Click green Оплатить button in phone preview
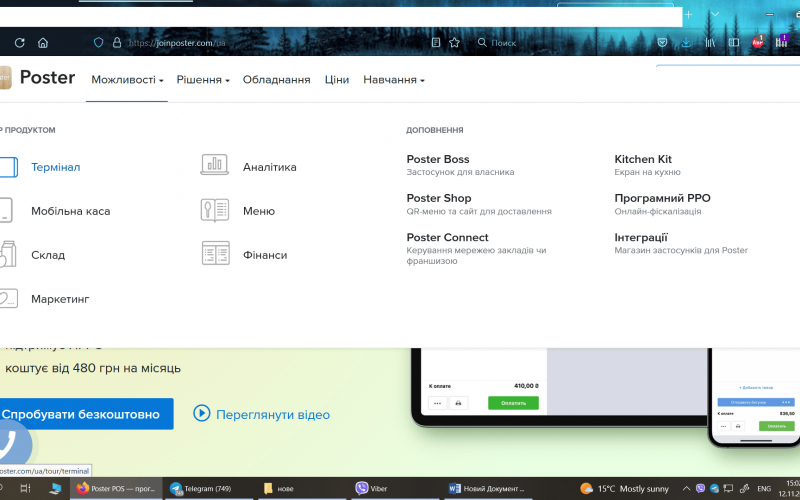 [x=777, y=426]
